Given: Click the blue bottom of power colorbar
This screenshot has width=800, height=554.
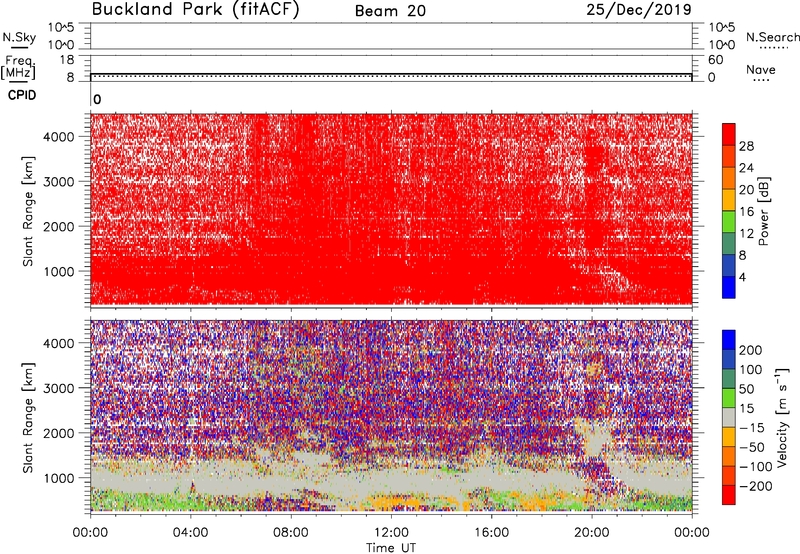Looking at the screenshot, I should click(729, 287).
